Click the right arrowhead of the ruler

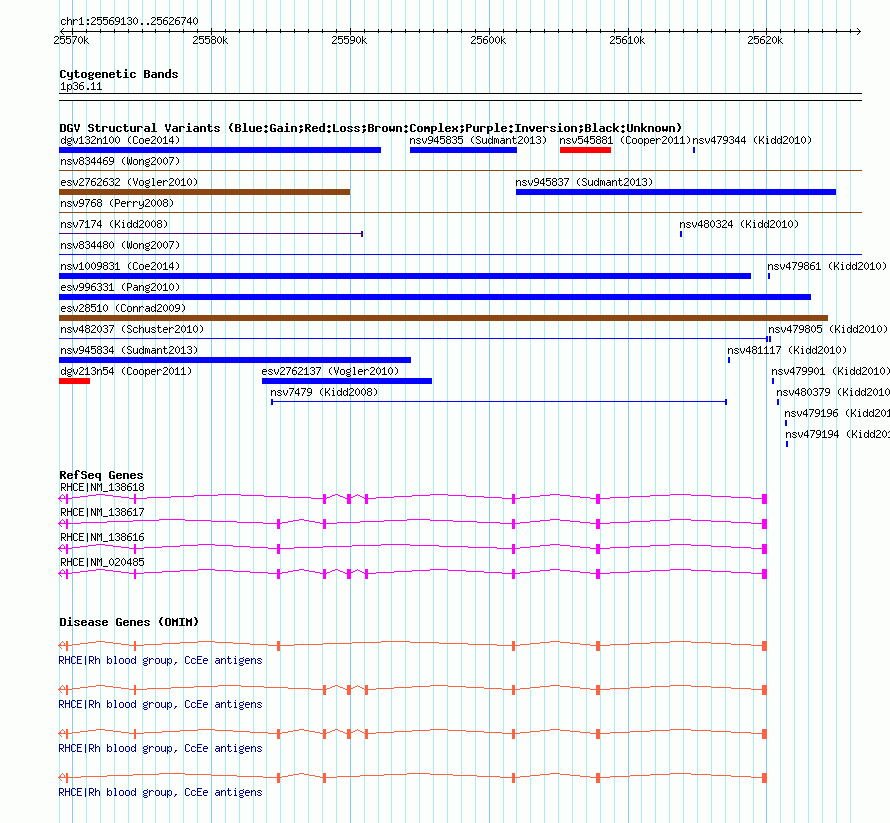(x=858, y=31)
